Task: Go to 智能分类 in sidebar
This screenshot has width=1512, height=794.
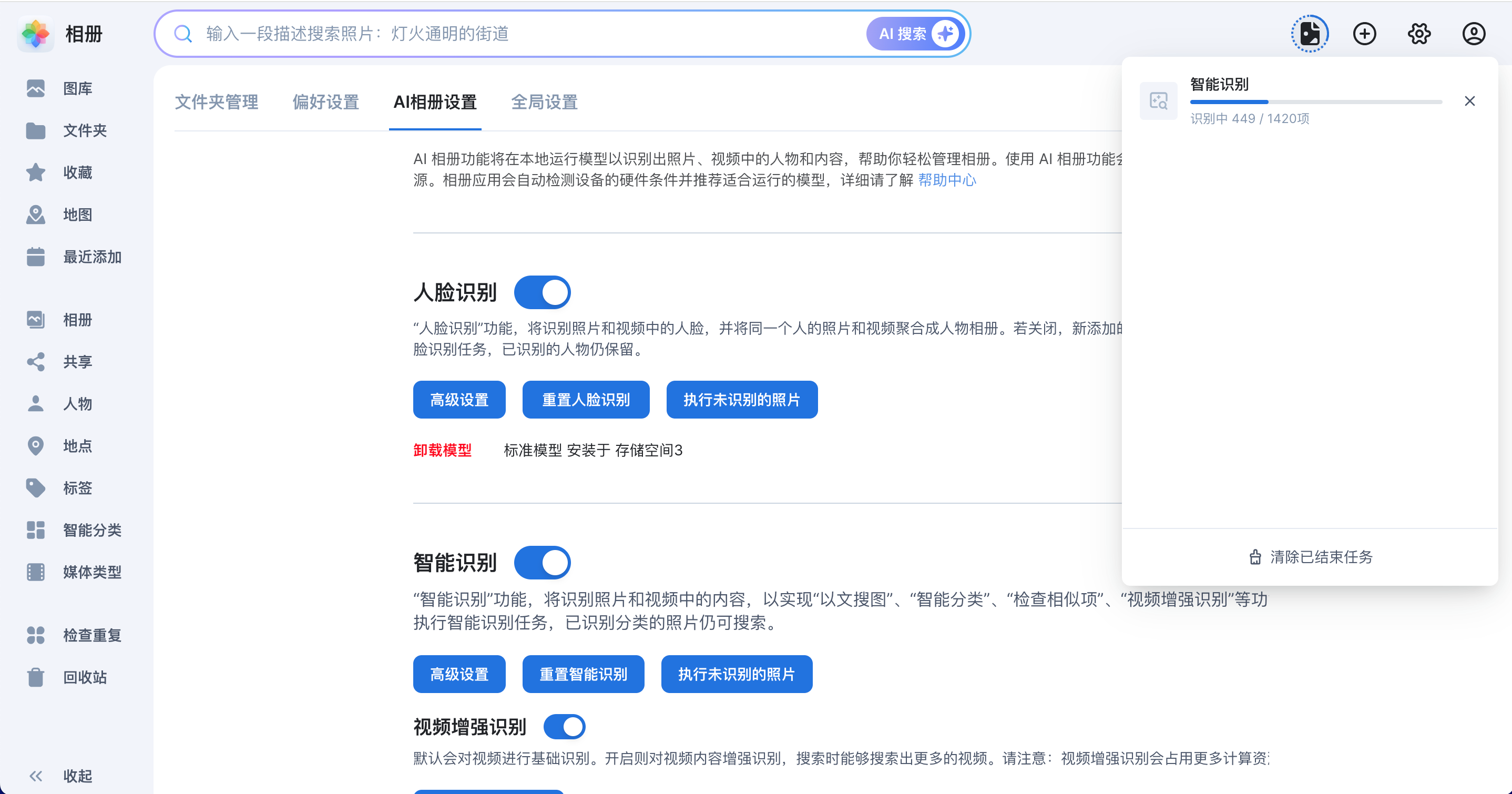Action: pos(91,530)
